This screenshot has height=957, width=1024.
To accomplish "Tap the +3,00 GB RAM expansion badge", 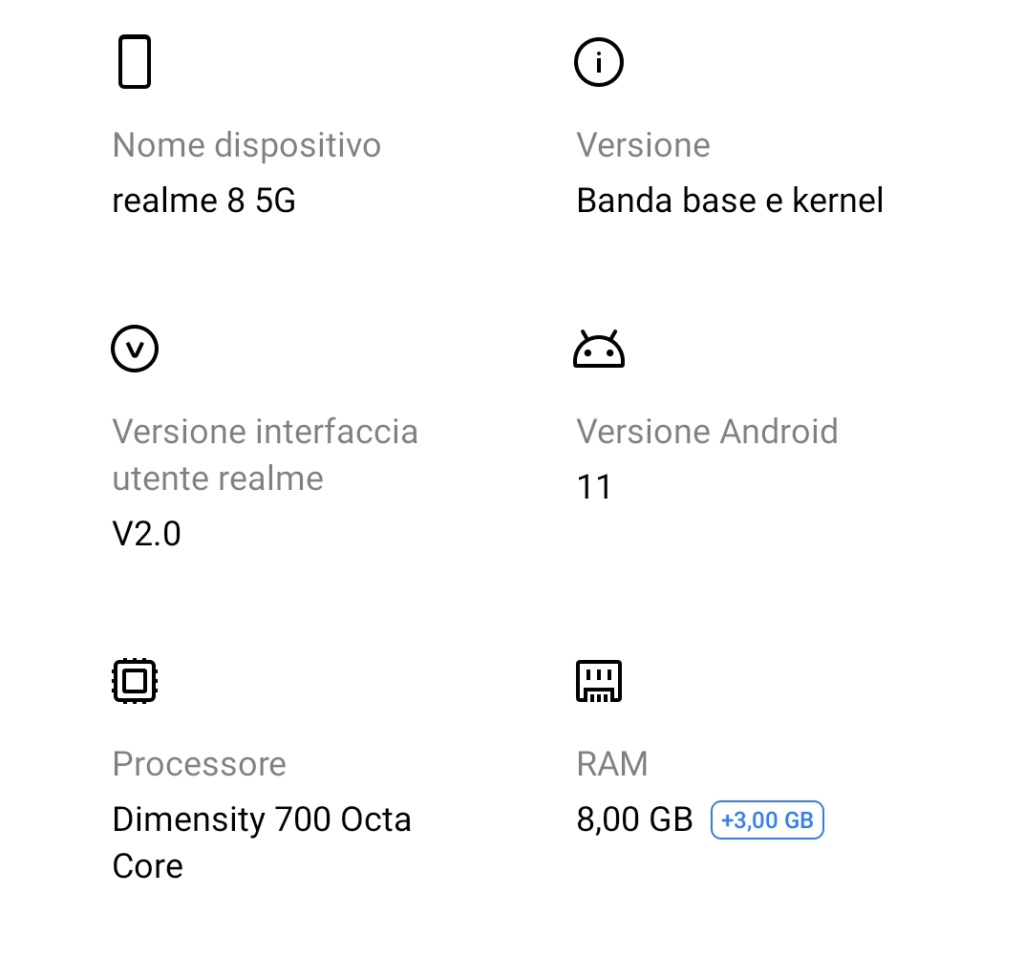I will 767,819.
